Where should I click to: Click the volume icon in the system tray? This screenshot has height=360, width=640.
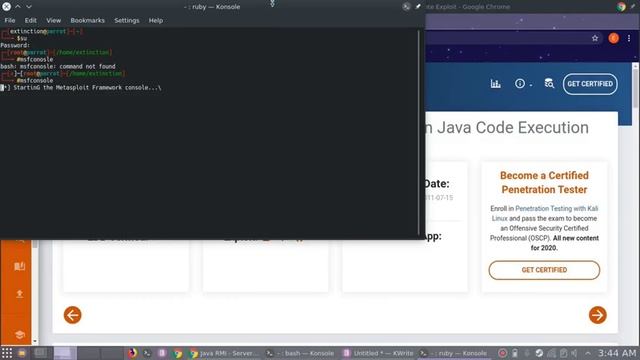(574, 353)
